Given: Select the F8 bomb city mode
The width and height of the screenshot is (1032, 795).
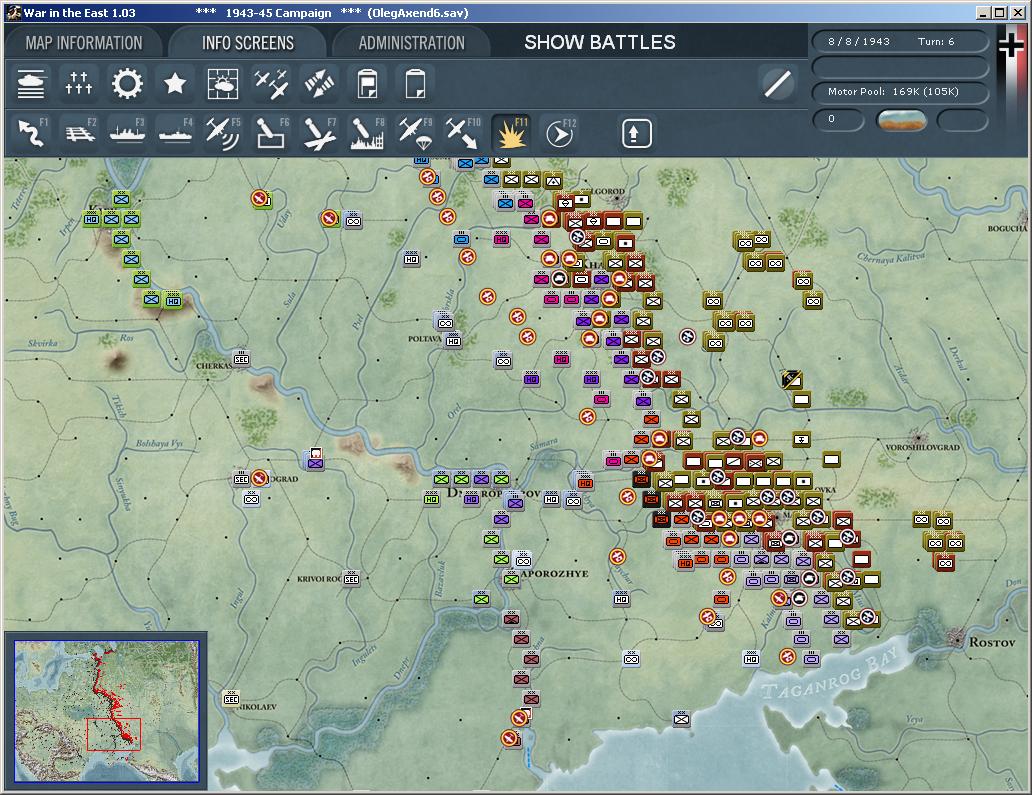Looking at the screenshot, I should click(368, 132).
